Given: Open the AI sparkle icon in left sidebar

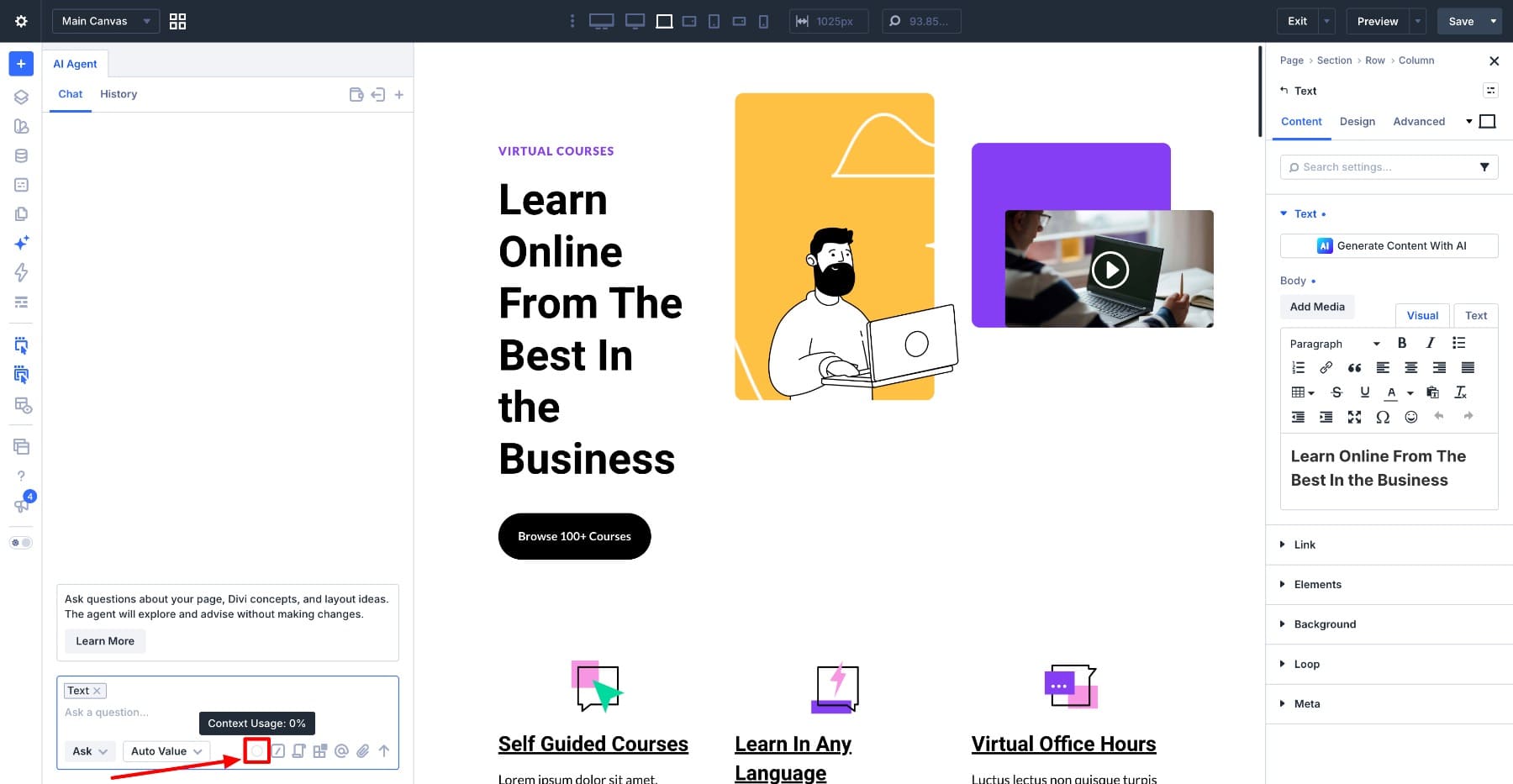Looking at the screenshot, I should [21, 242].
